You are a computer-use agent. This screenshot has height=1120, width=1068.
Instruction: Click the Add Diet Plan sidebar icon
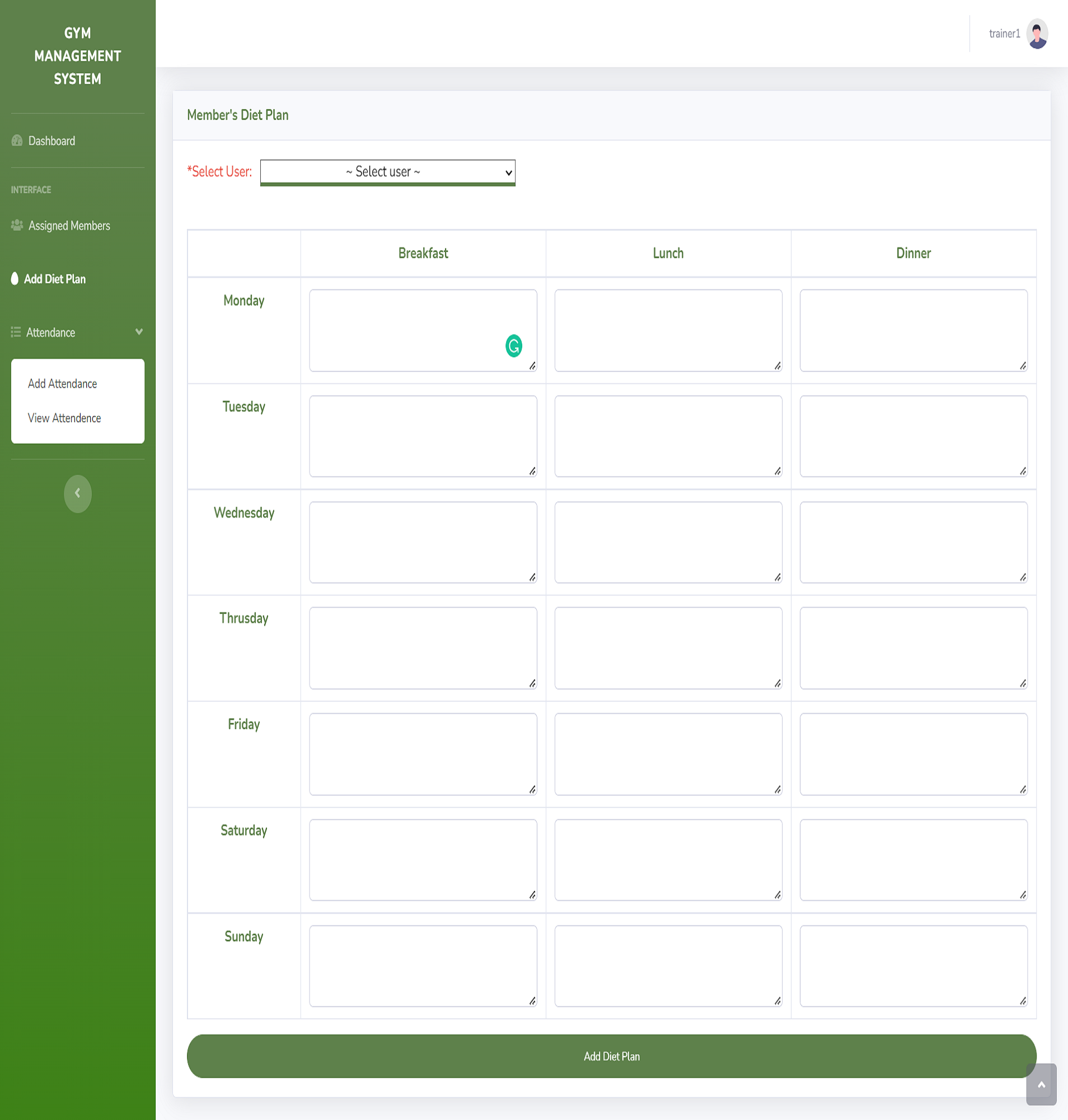pyautogui.click(x=15, y=278)
